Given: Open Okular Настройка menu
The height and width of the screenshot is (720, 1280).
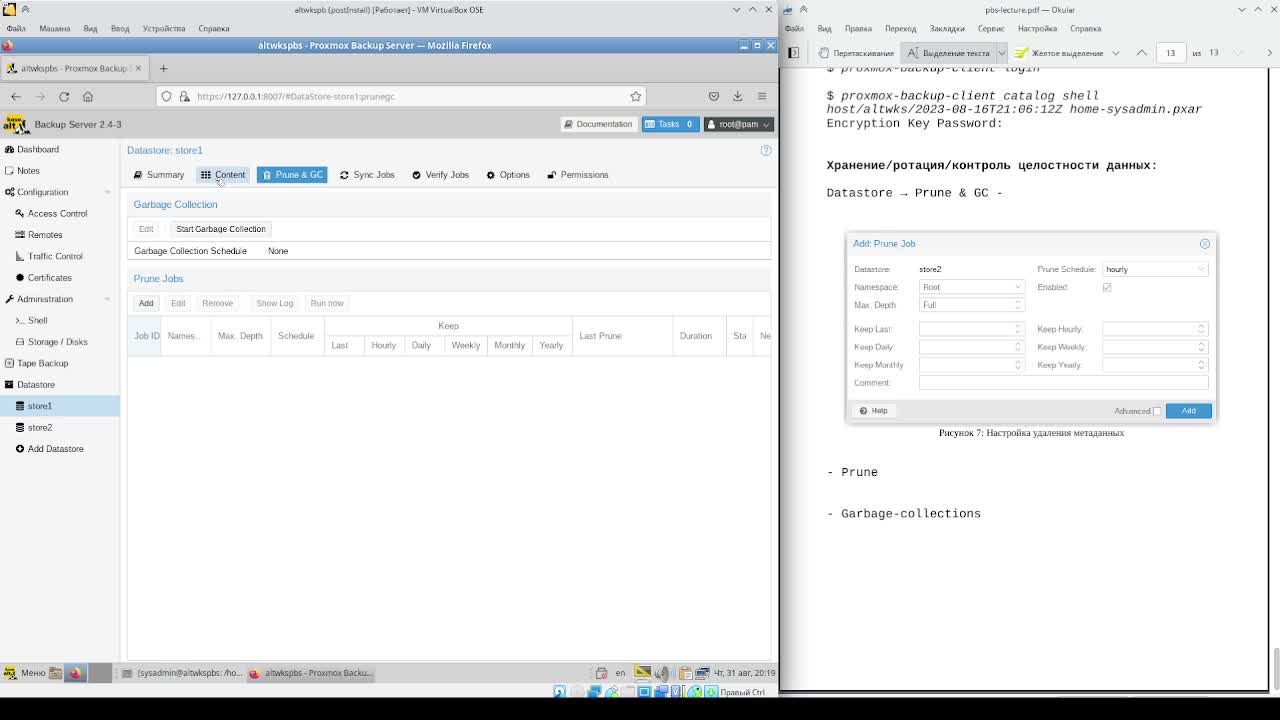Looking at the screenshot, I should point(1037,28).
